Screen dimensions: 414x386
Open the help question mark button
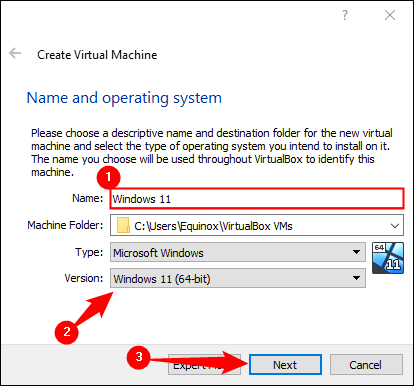[345, 15]
